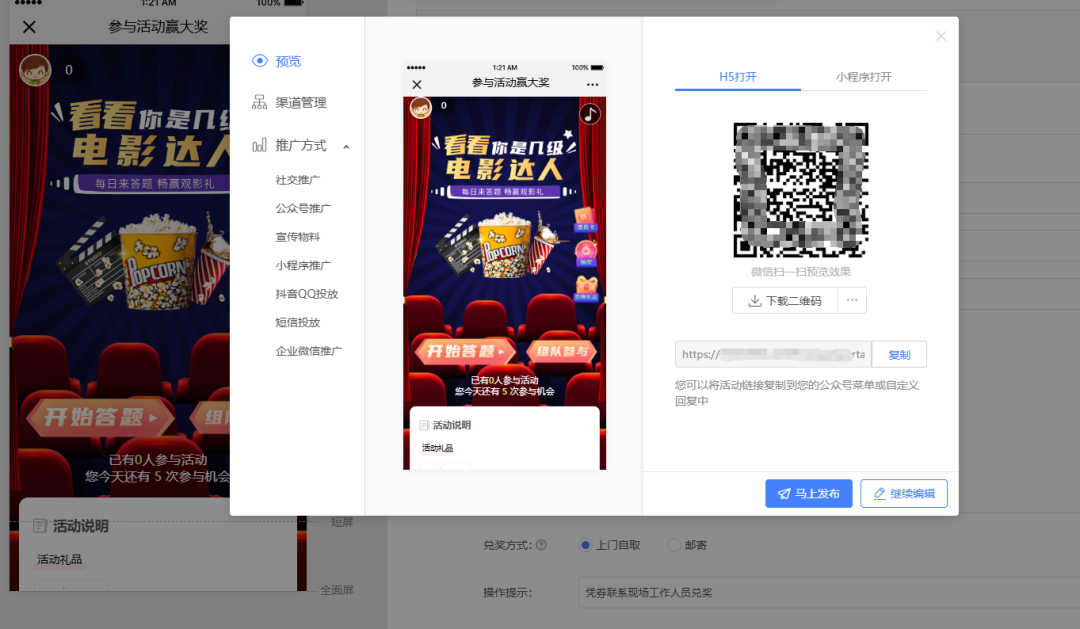Close the preview dialog with X
This screenshot has width=1080, height=629.
pos(941,36)
